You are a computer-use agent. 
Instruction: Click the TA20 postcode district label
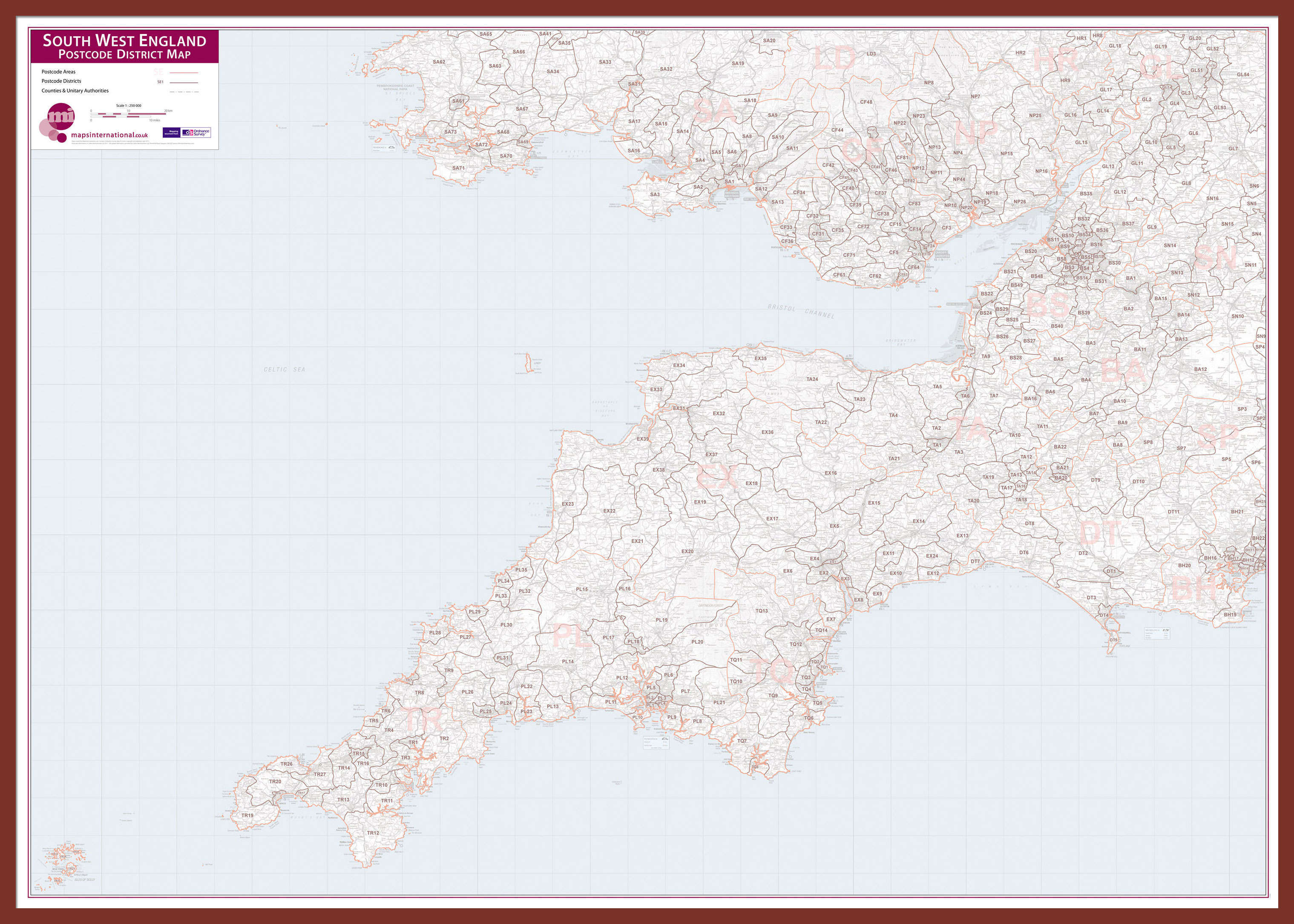pyautogui.click(x=973, y=501)
